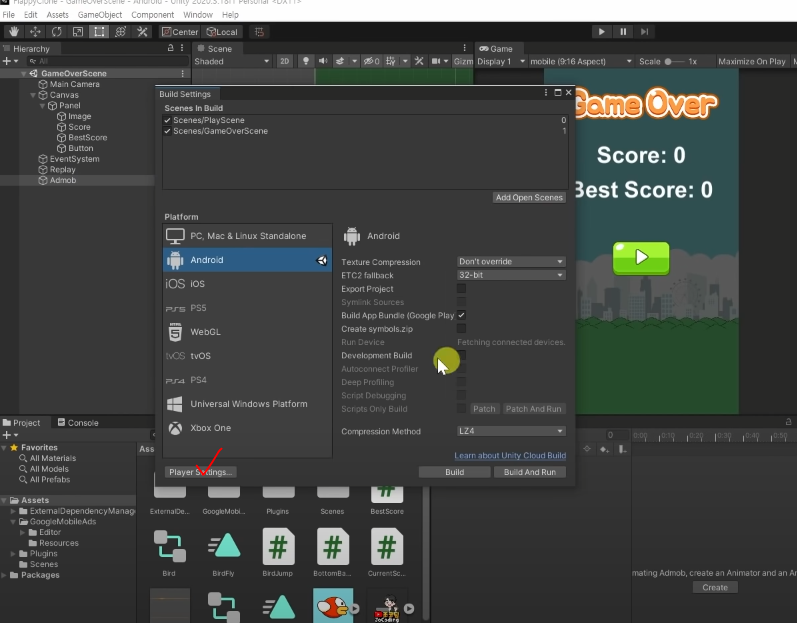Select the Transform tool
The image size is (797, 623).
click(x=120, y=32)
